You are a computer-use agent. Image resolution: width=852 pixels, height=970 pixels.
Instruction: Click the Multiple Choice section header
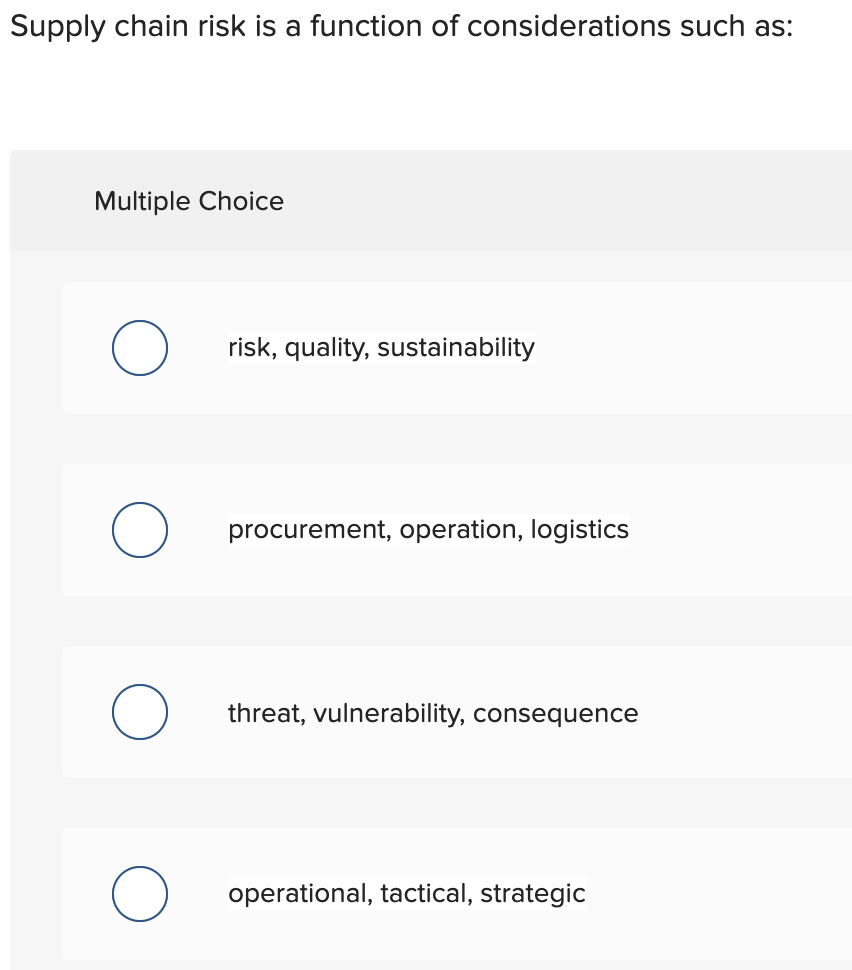click(x=189, y=201)
